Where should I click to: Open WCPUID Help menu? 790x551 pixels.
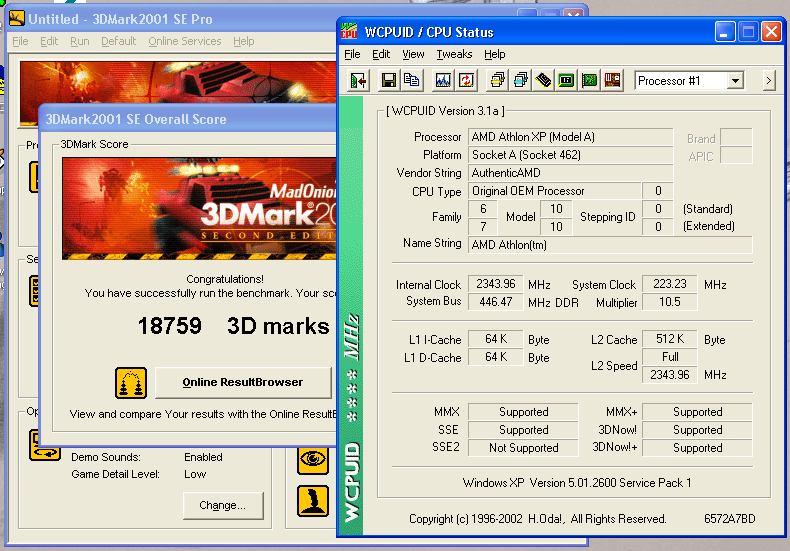(495, 54)
